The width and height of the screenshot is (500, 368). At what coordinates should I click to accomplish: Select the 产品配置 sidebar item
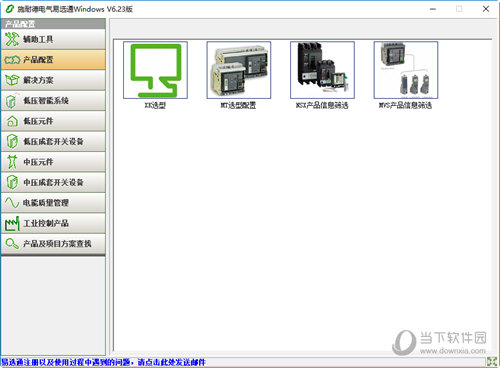tap(53, 60)
